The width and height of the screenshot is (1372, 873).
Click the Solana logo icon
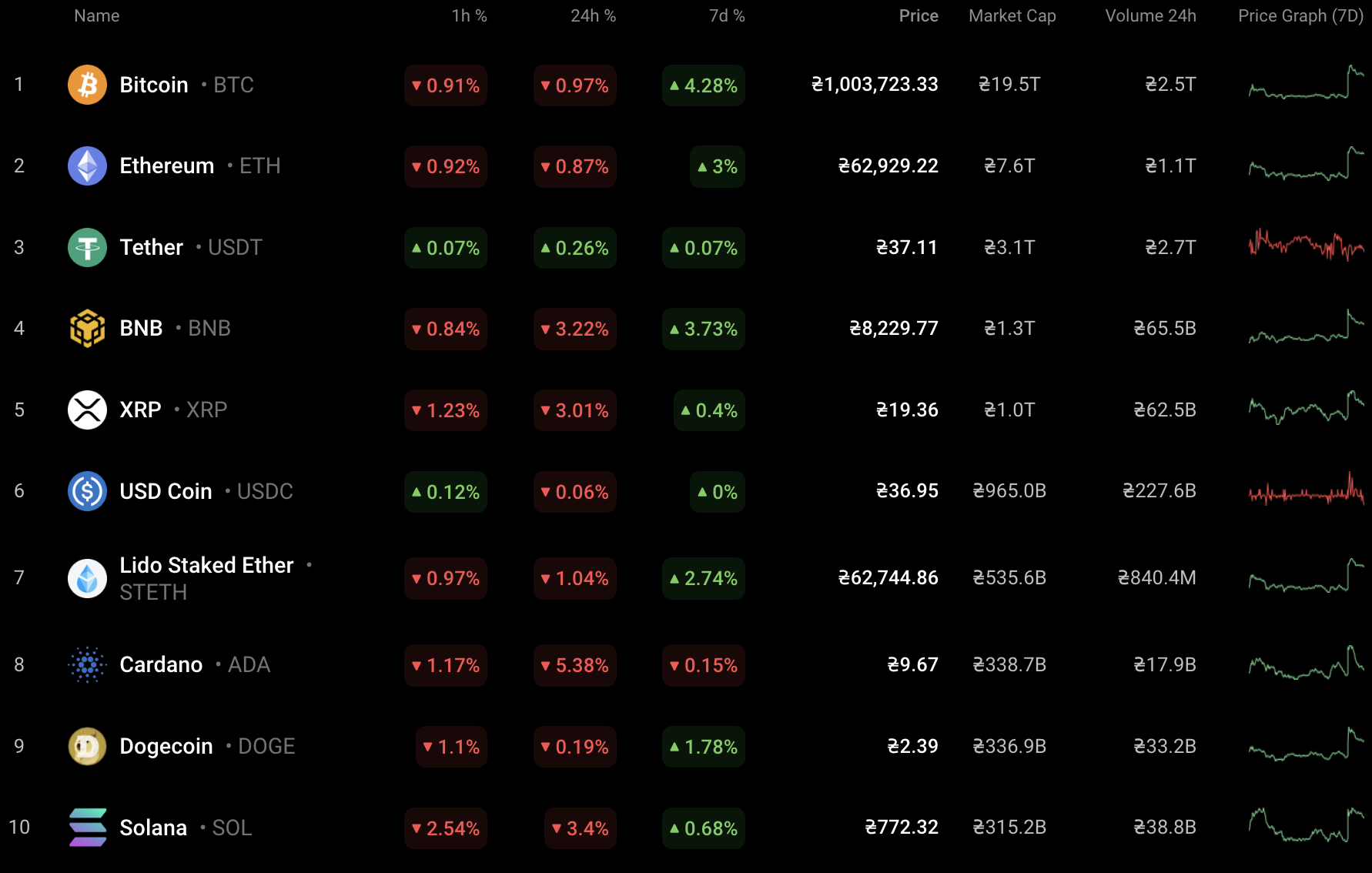click(x=87, y=828)
